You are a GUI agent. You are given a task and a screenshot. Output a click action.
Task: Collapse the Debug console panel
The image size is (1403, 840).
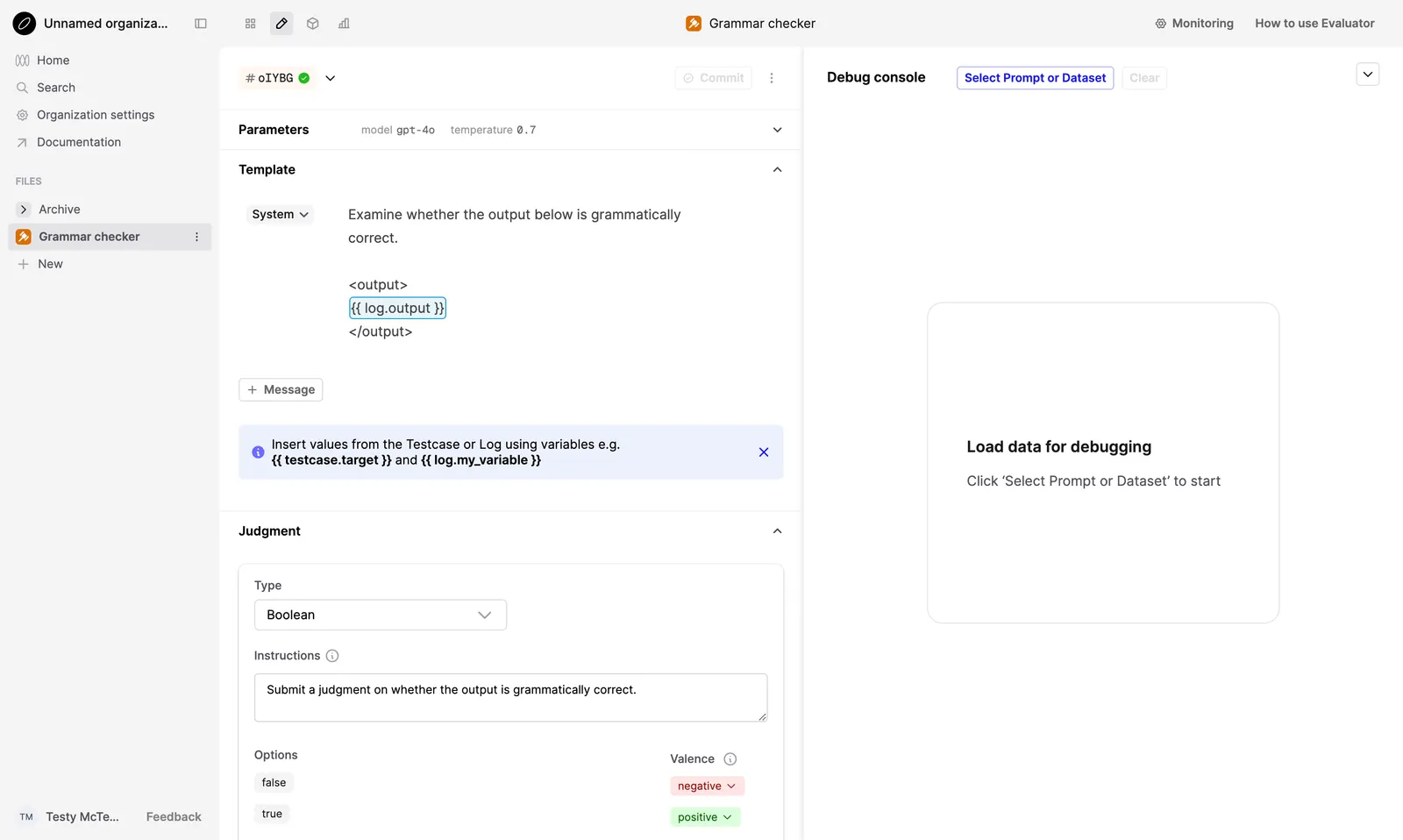tap(1368, 75)
